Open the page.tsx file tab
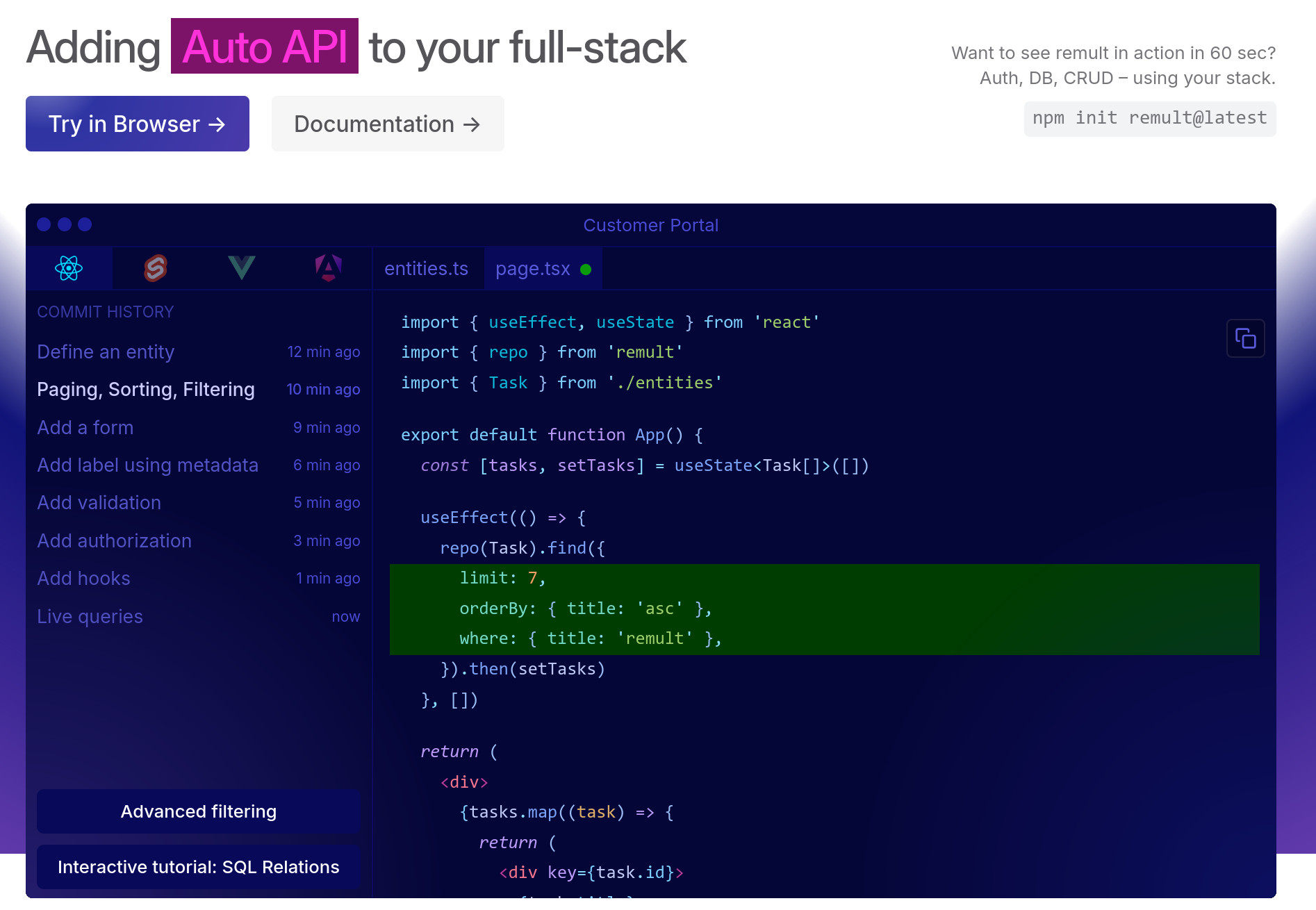 [543, 269]
